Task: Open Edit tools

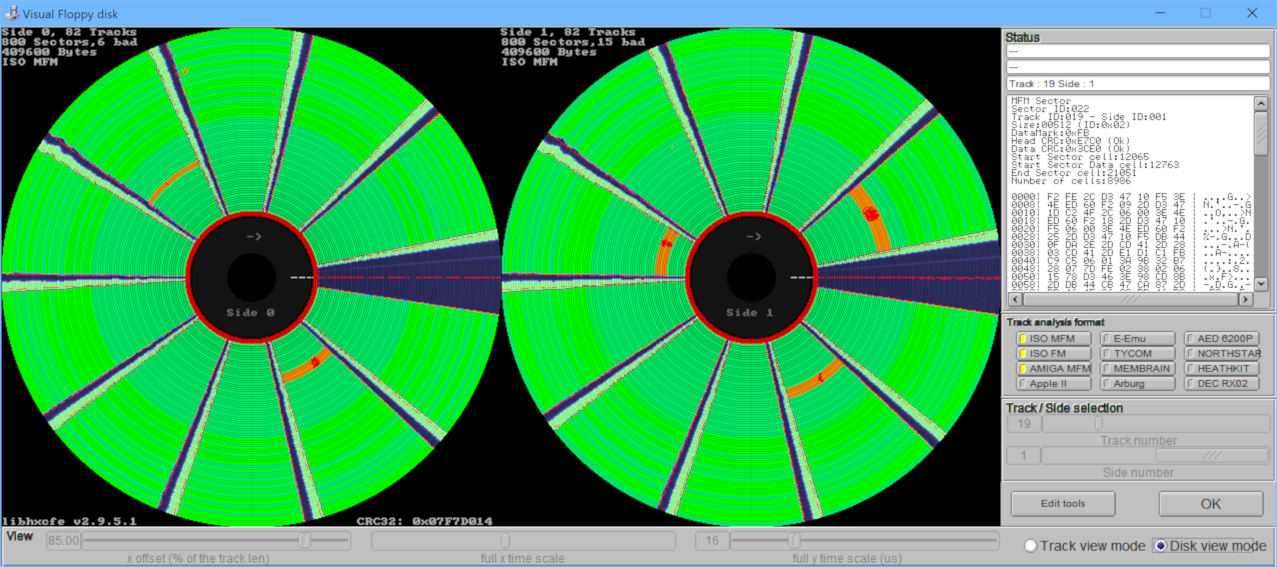Action: pyautogui.click(x=1062, y=503)
